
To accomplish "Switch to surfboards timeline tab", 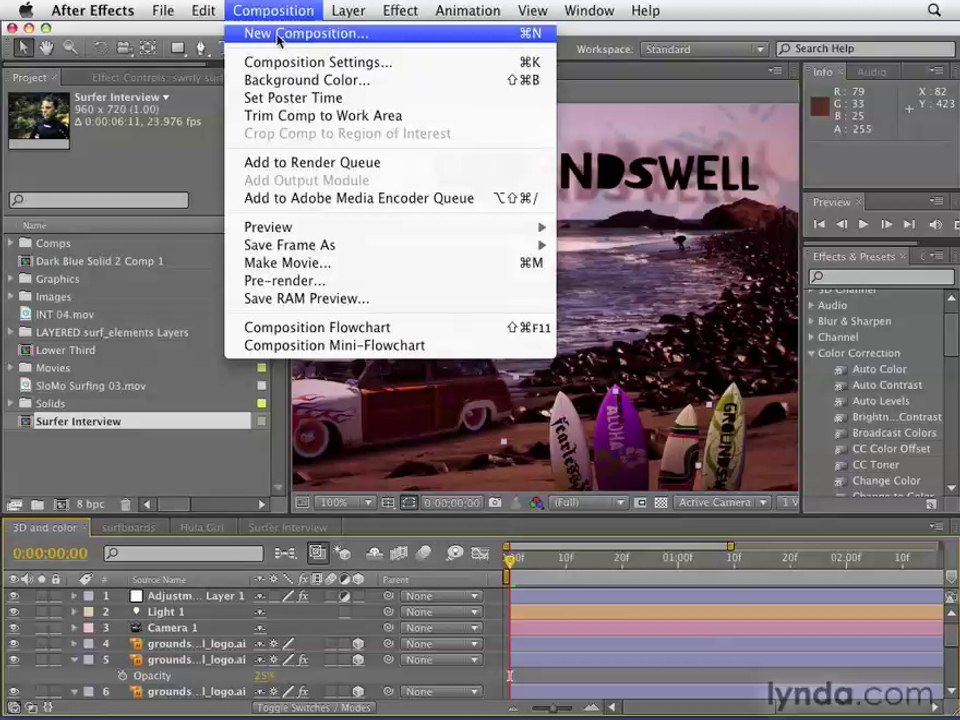I will coord(129,527).
